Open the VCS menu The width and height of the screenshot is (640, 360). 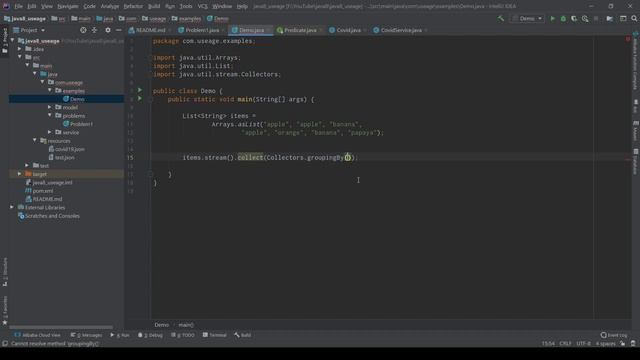point(202,6)
